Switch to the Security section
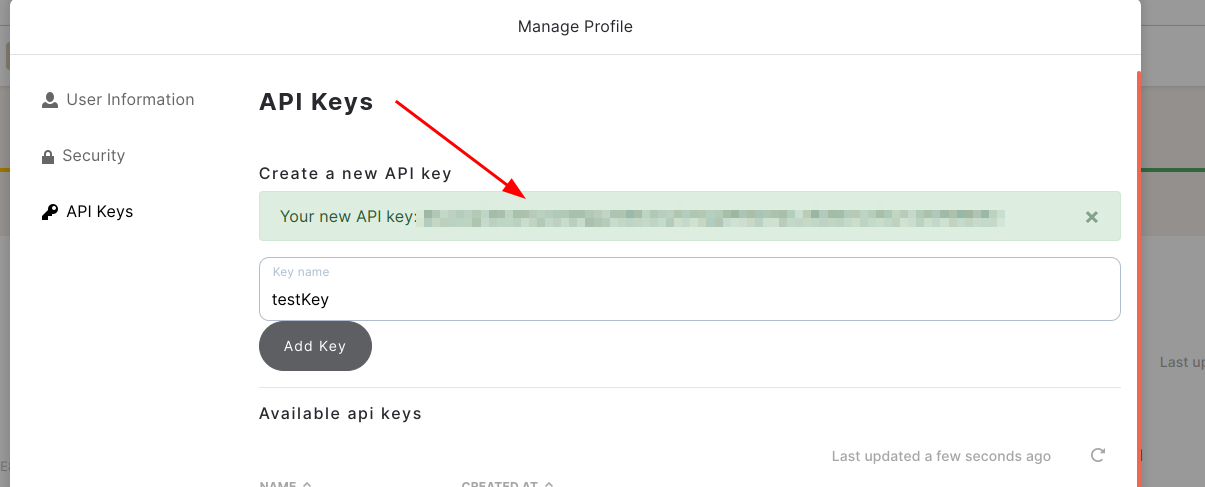Screen dimensions: 1205x487 point(93,156)
